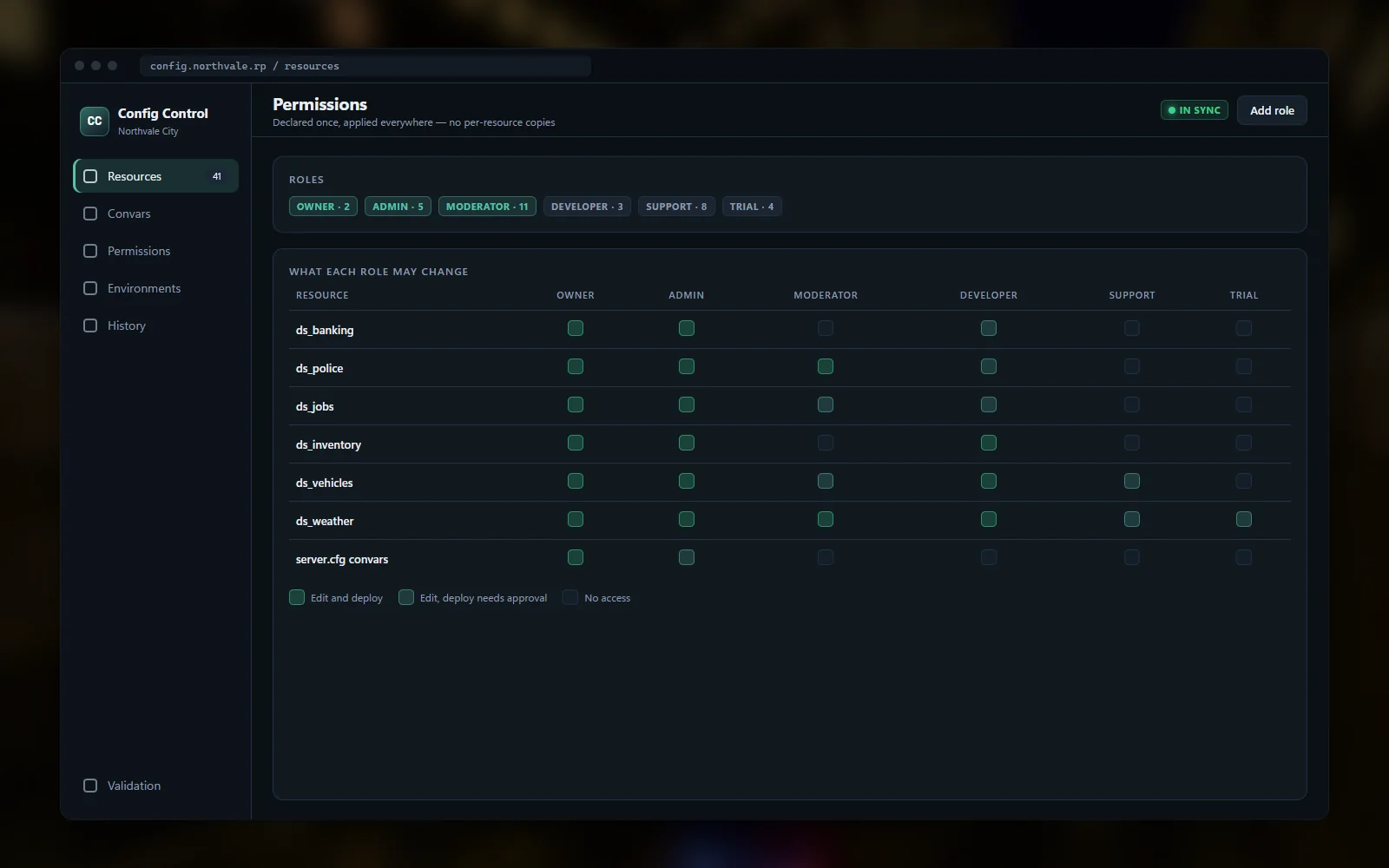Select the DEVELOPER · 3 role chip
This screenshot has width=1389, height=868.
(x=587, y=207)
